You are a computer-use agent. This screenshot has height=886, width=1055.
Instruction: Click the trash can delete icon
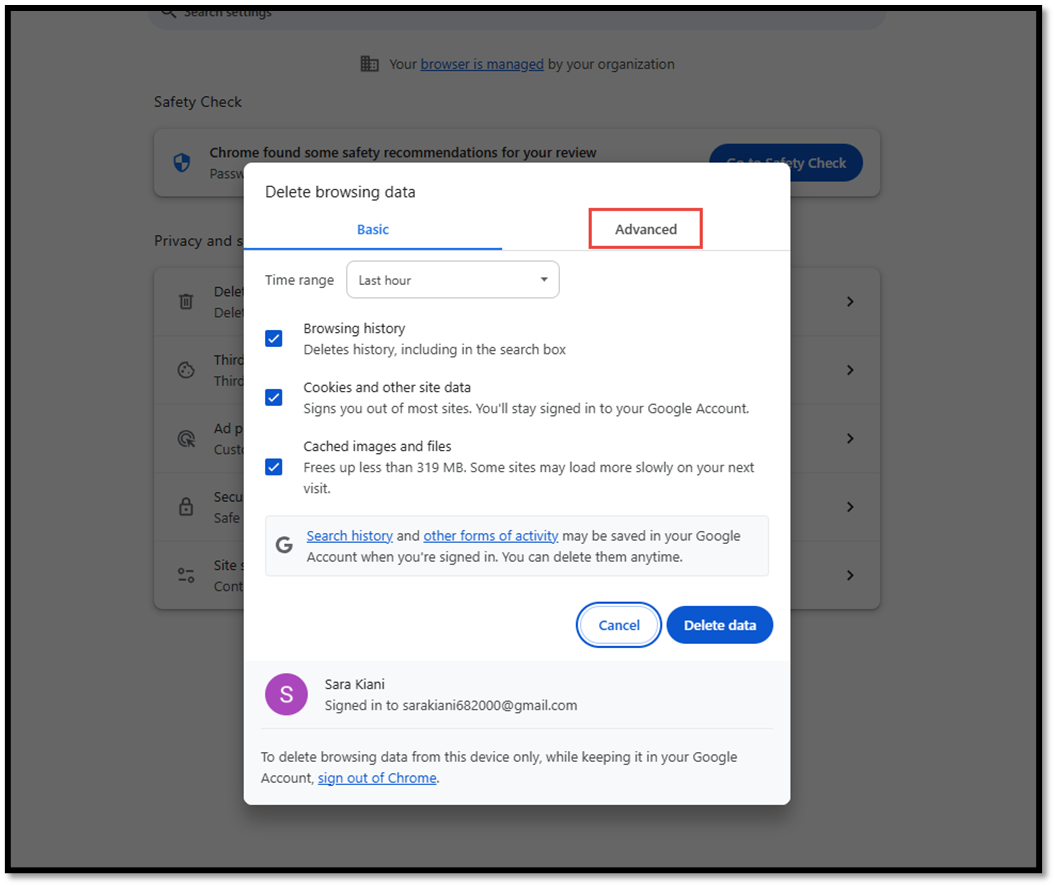(186, 301)
